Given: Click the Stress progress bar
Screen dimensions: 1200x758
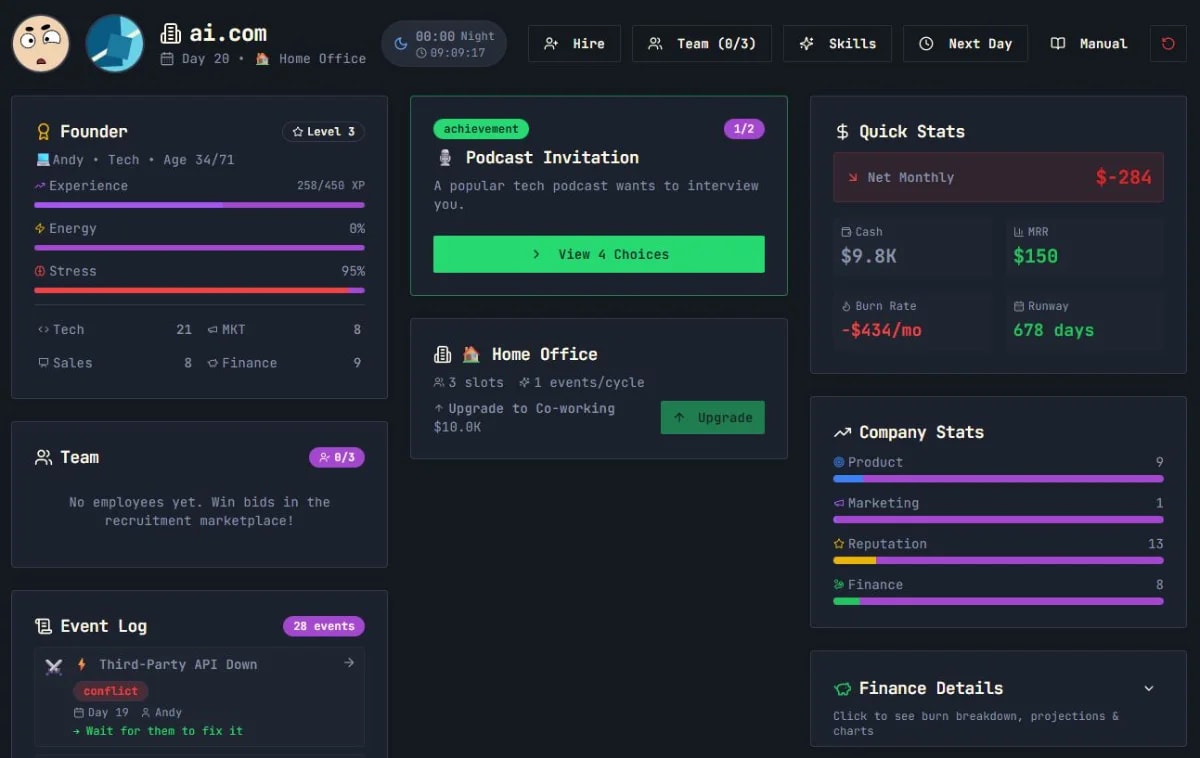Looking at the screenshot, I should [x=199, y=290].
